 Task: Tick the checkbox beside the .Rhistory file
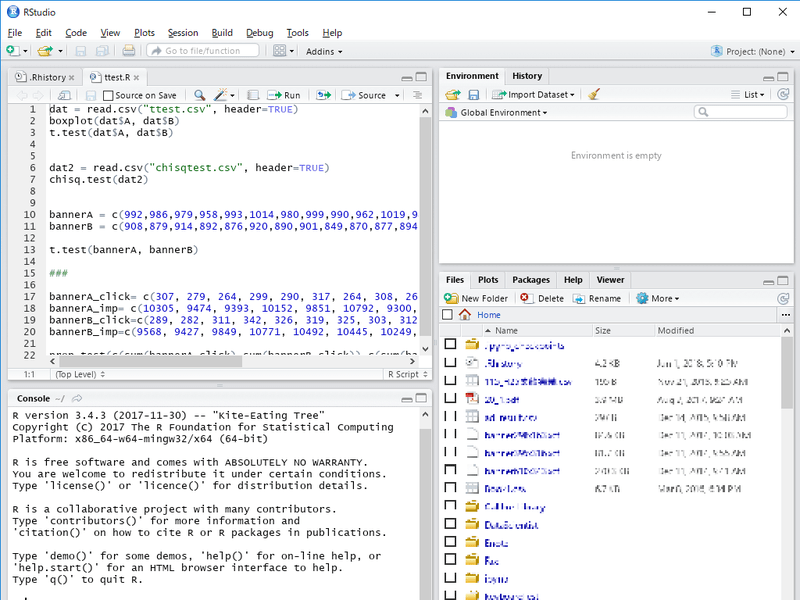pos(450,362)
